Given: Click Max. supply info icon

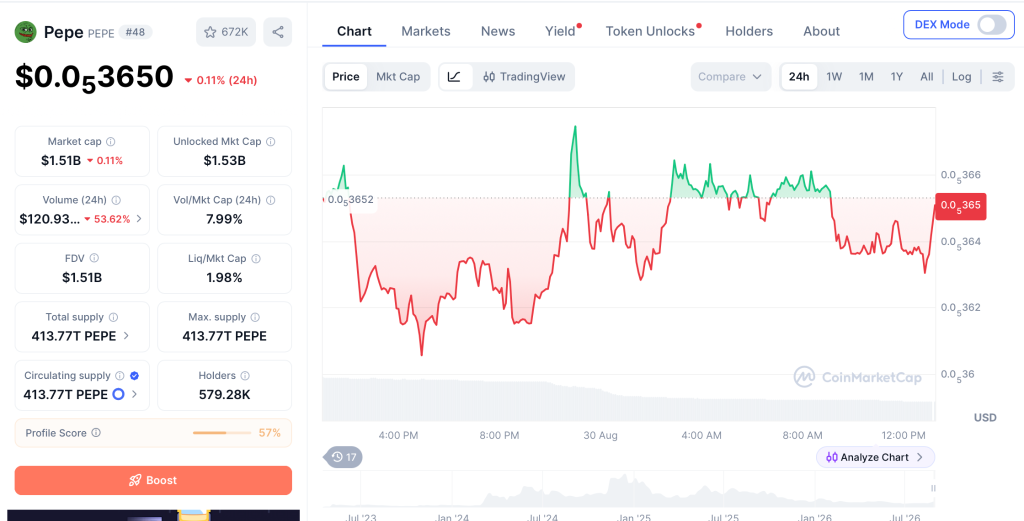Looking at the screenshot, I should tap(255, 317).
